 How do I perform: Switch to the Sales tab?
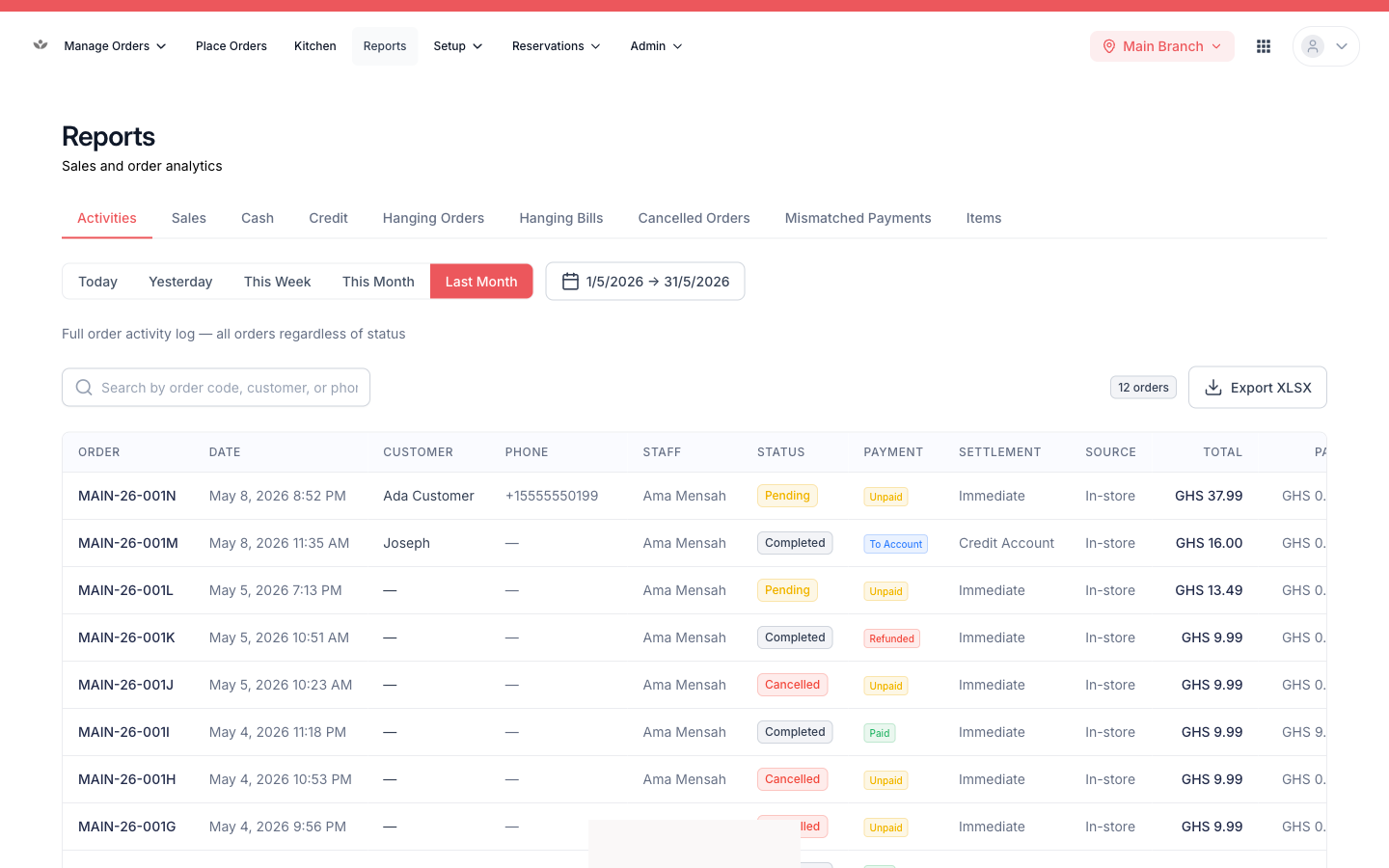click(189, 218)
